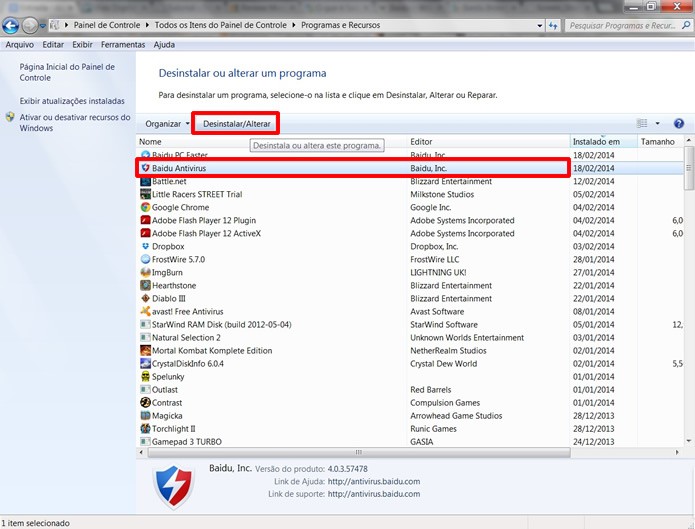Click Unknown Worlds Entertainment editor cell
The image size is (695, 529).
467,337
